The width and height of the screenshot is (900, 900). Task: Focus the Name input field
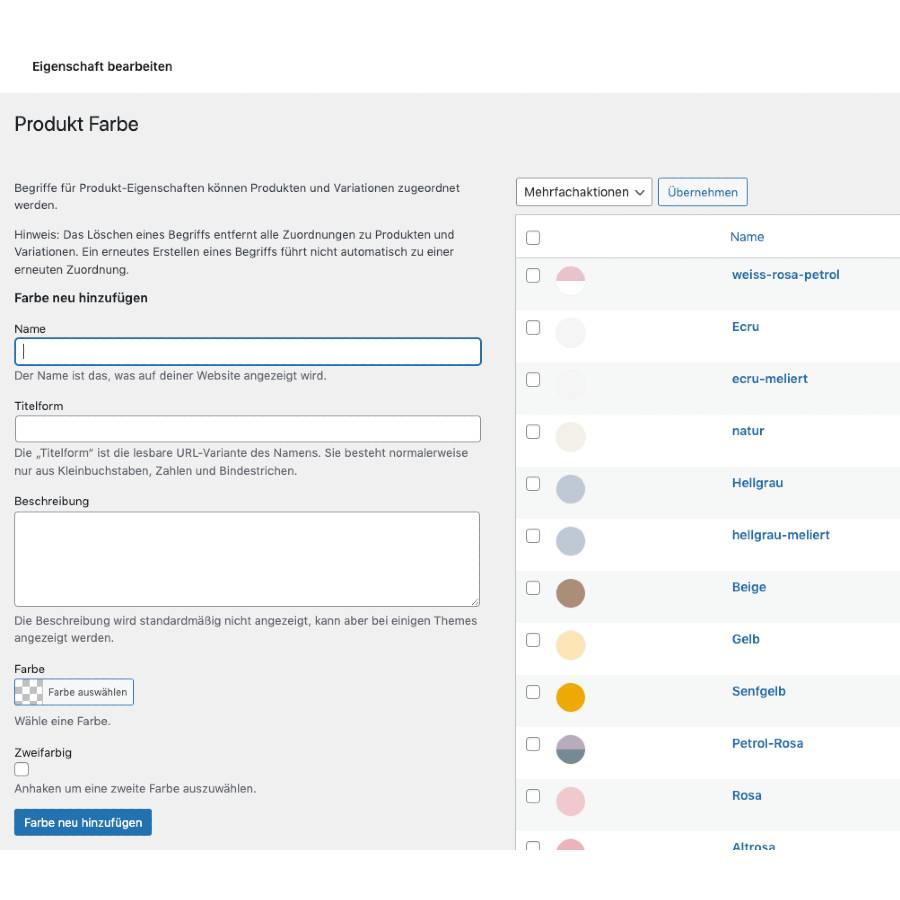coord(247,352)
